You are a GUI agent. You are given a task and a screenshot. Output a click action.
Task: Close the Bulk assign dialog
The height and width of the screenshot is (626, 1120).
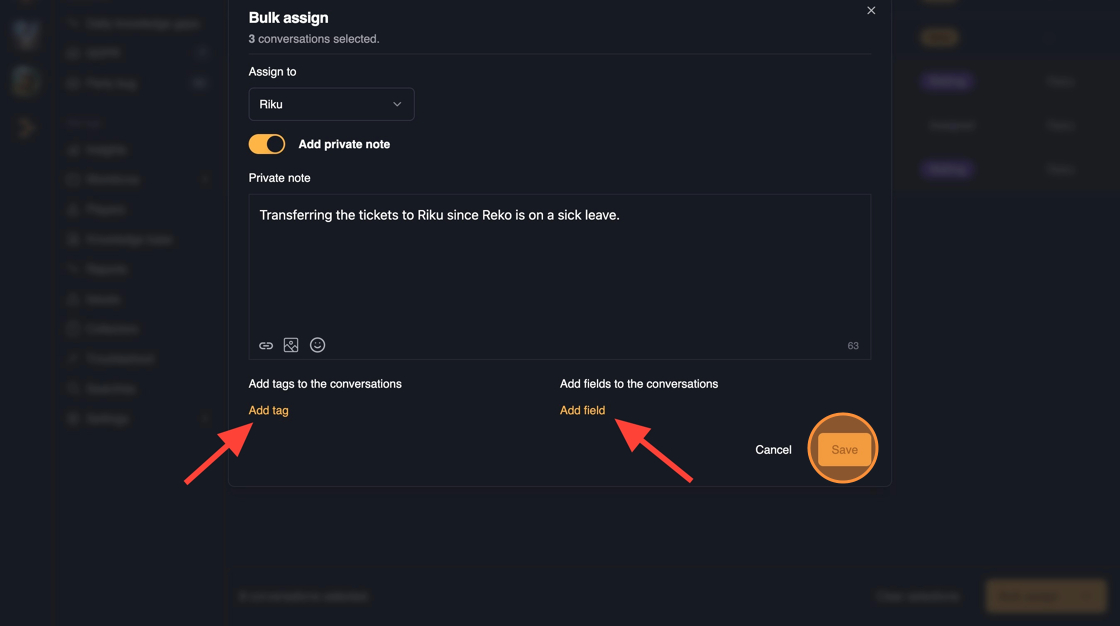point(871,11)
